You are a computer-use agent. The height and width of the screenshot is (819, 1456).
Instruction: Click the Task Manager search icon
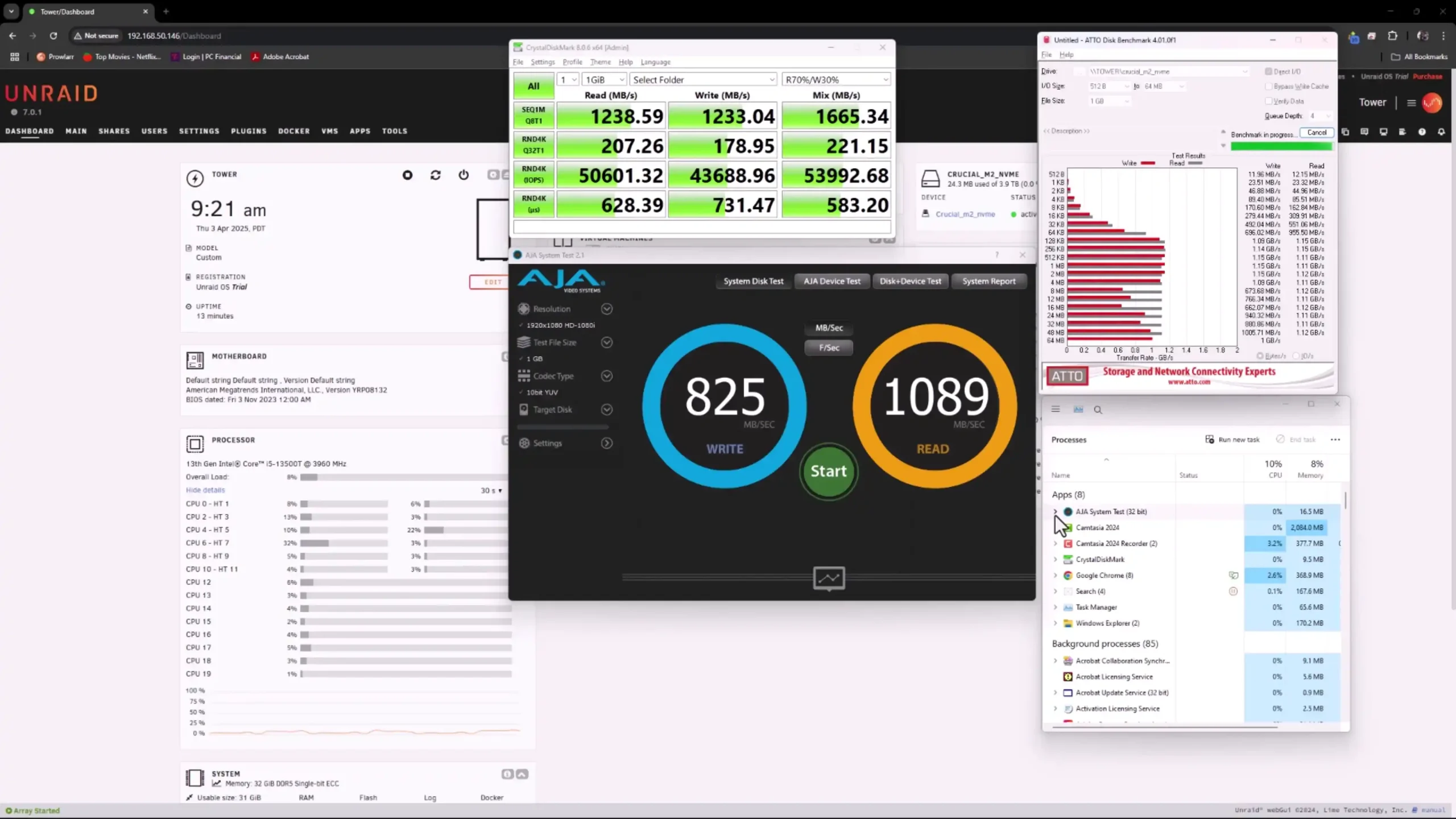1098,409
